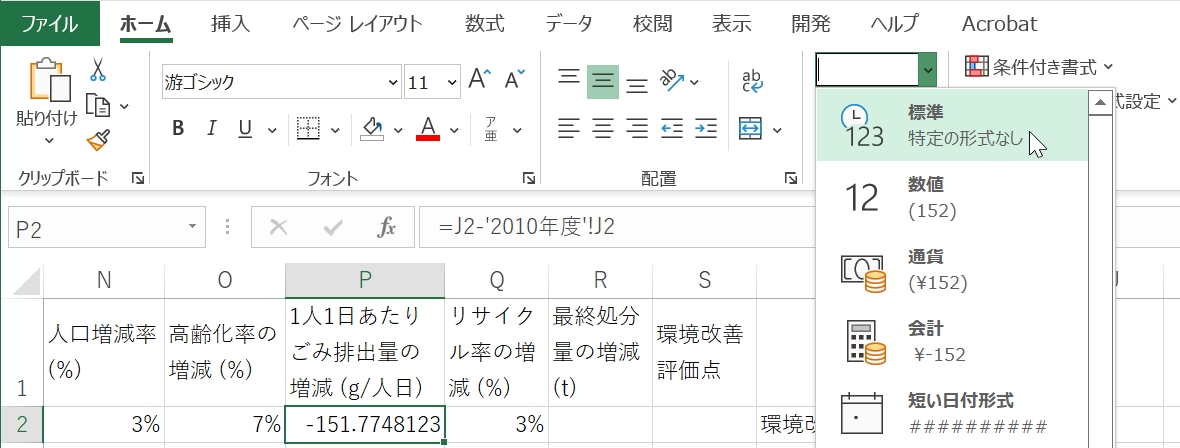
Task: Open the Copy options dropdown arrow
Action: coord(124,106)
